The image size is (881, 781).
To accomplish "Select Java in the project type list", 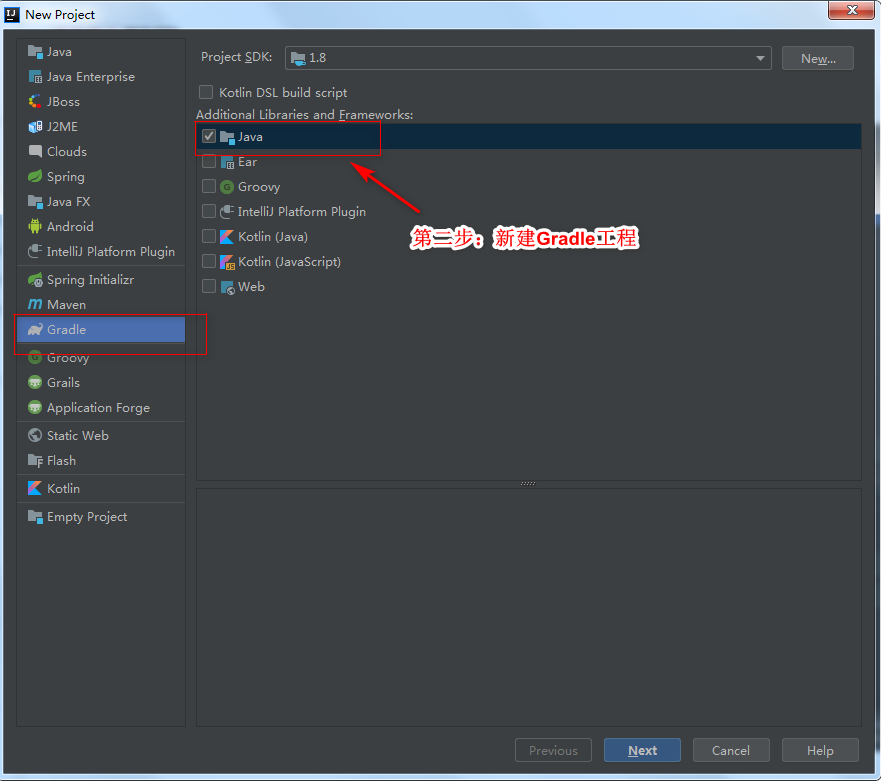I will [101, 52].
